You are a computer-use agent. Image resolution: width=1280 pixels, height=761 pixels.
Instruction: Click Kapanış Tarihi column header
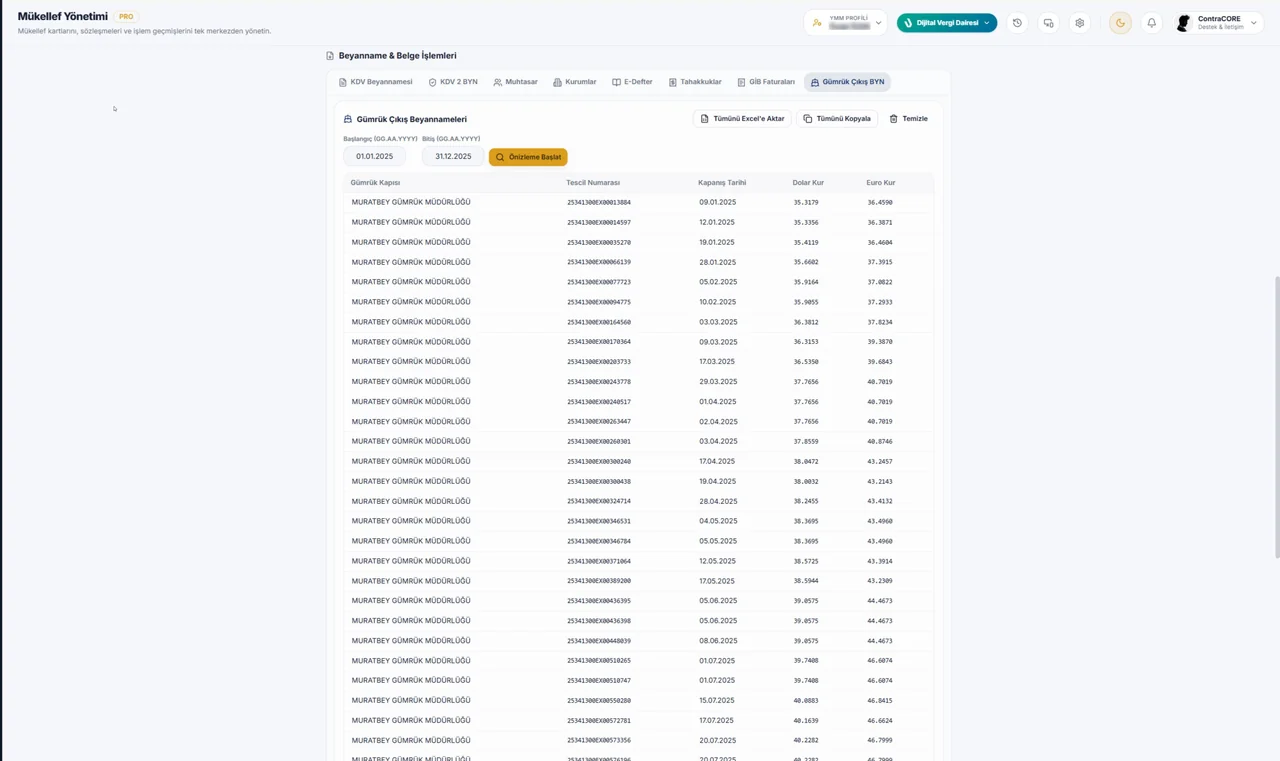pos(722,183)
